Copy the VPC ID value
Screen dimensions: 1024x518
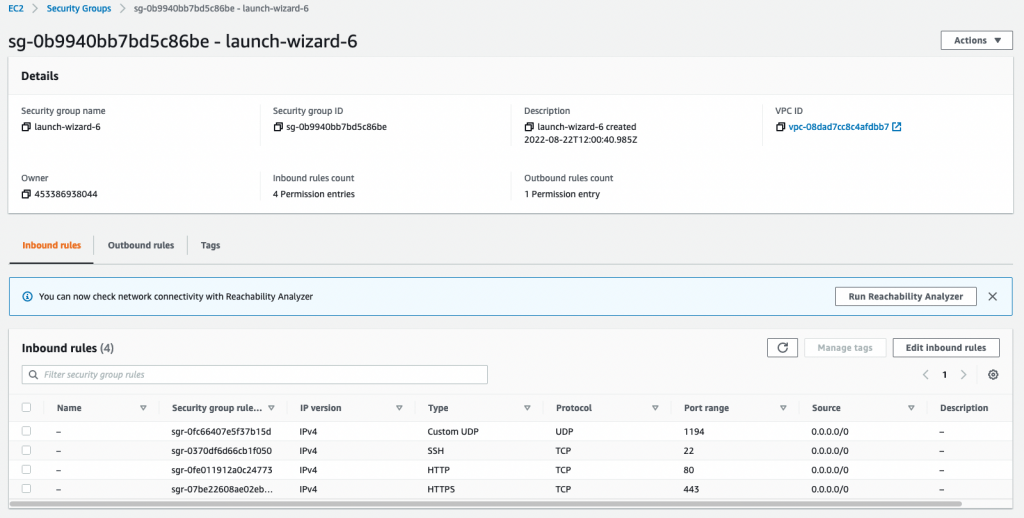[780, 127]
